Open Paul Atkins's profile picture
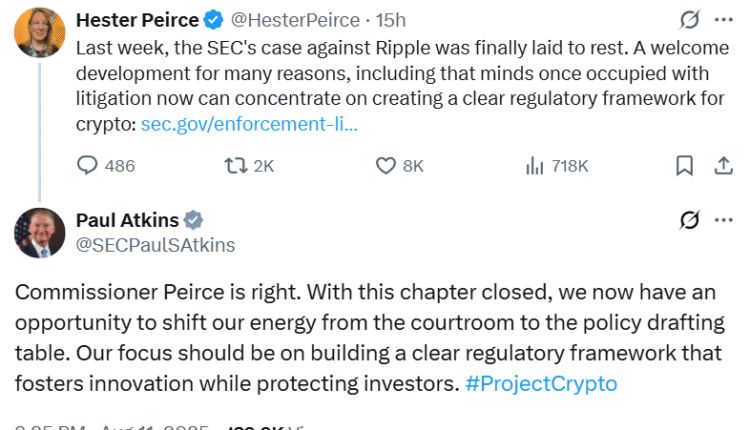Viewport: 750px width, 430px height. pos(39,233)
